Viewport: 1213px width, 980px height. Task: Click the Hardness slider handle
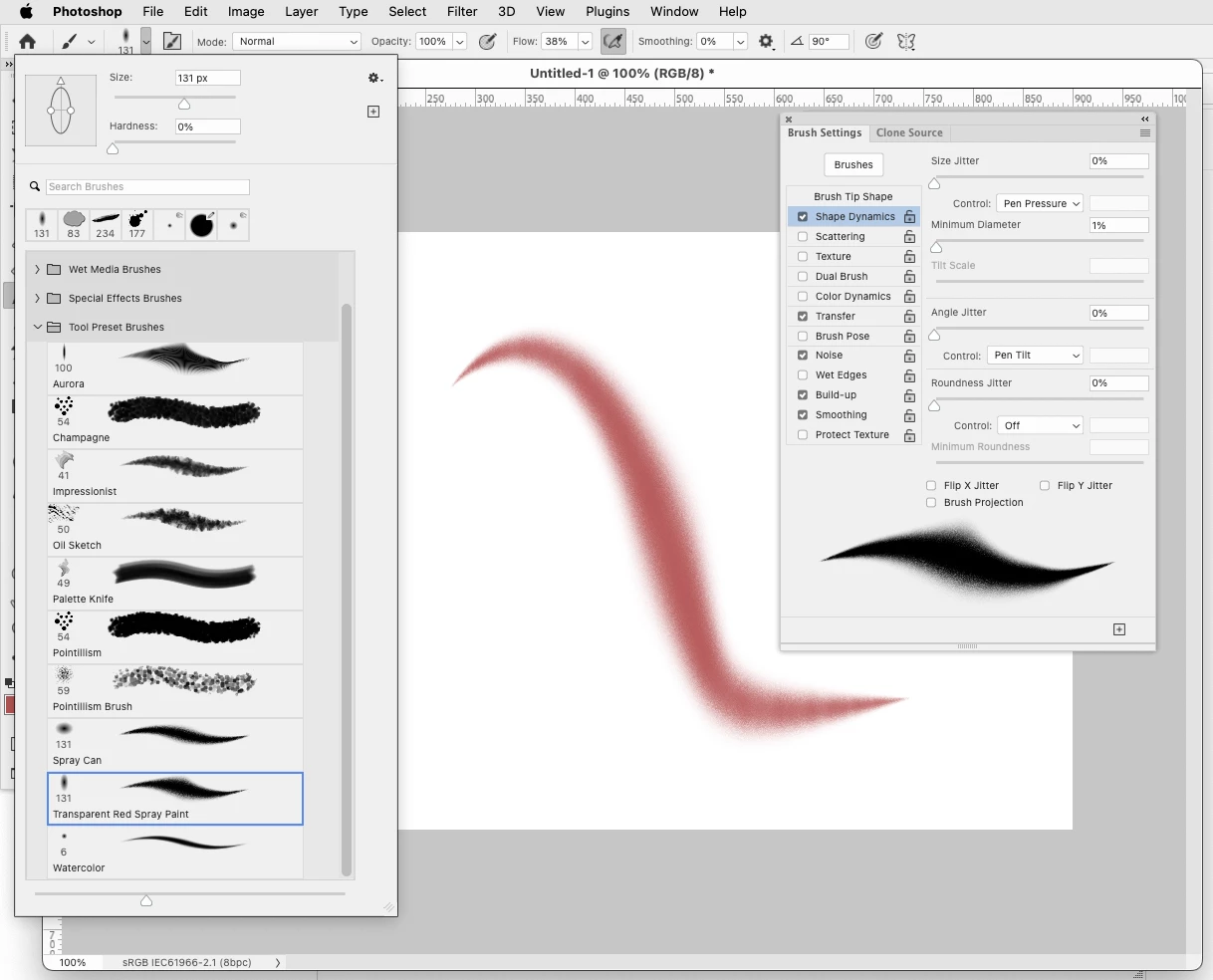[113, 149]
